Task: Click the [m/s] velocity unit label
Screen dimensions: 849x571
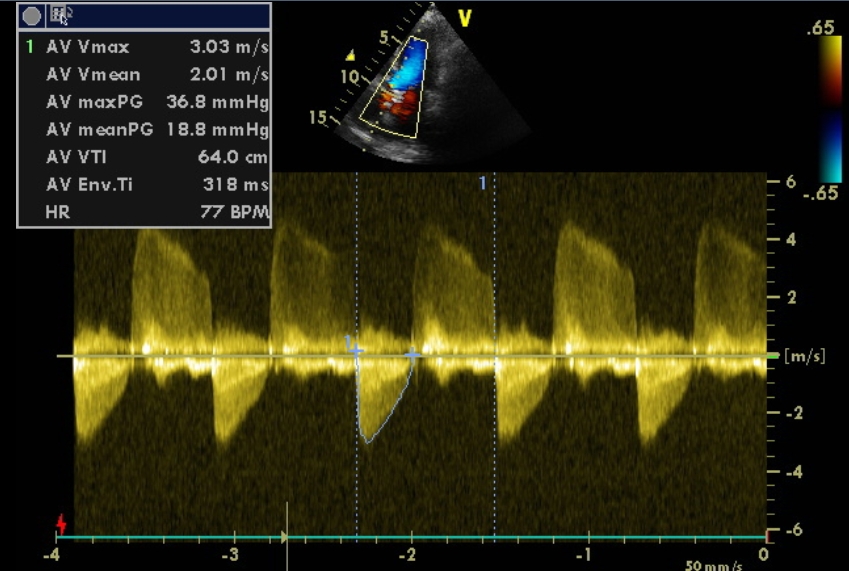Action: pos(805,356)
